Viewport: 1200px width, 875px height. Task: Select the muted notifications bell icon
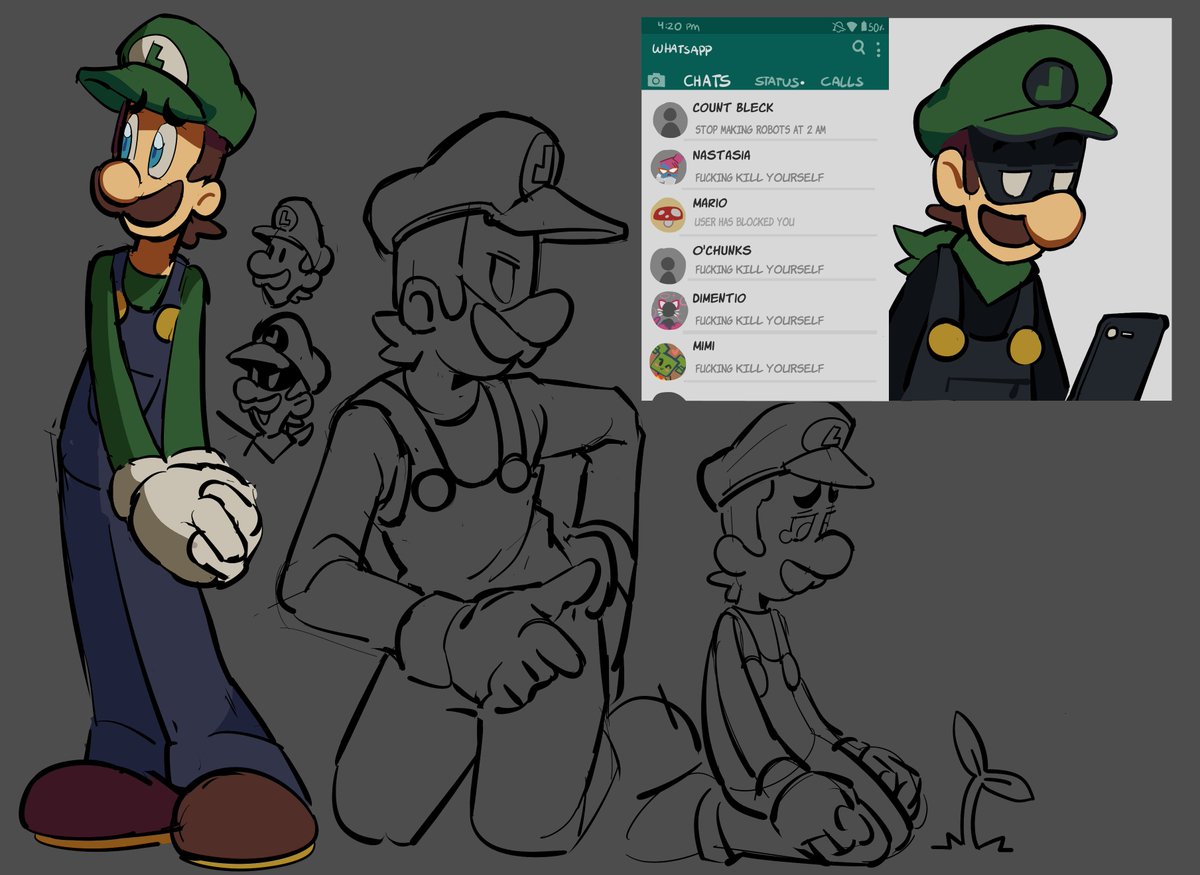coord(838,25)
